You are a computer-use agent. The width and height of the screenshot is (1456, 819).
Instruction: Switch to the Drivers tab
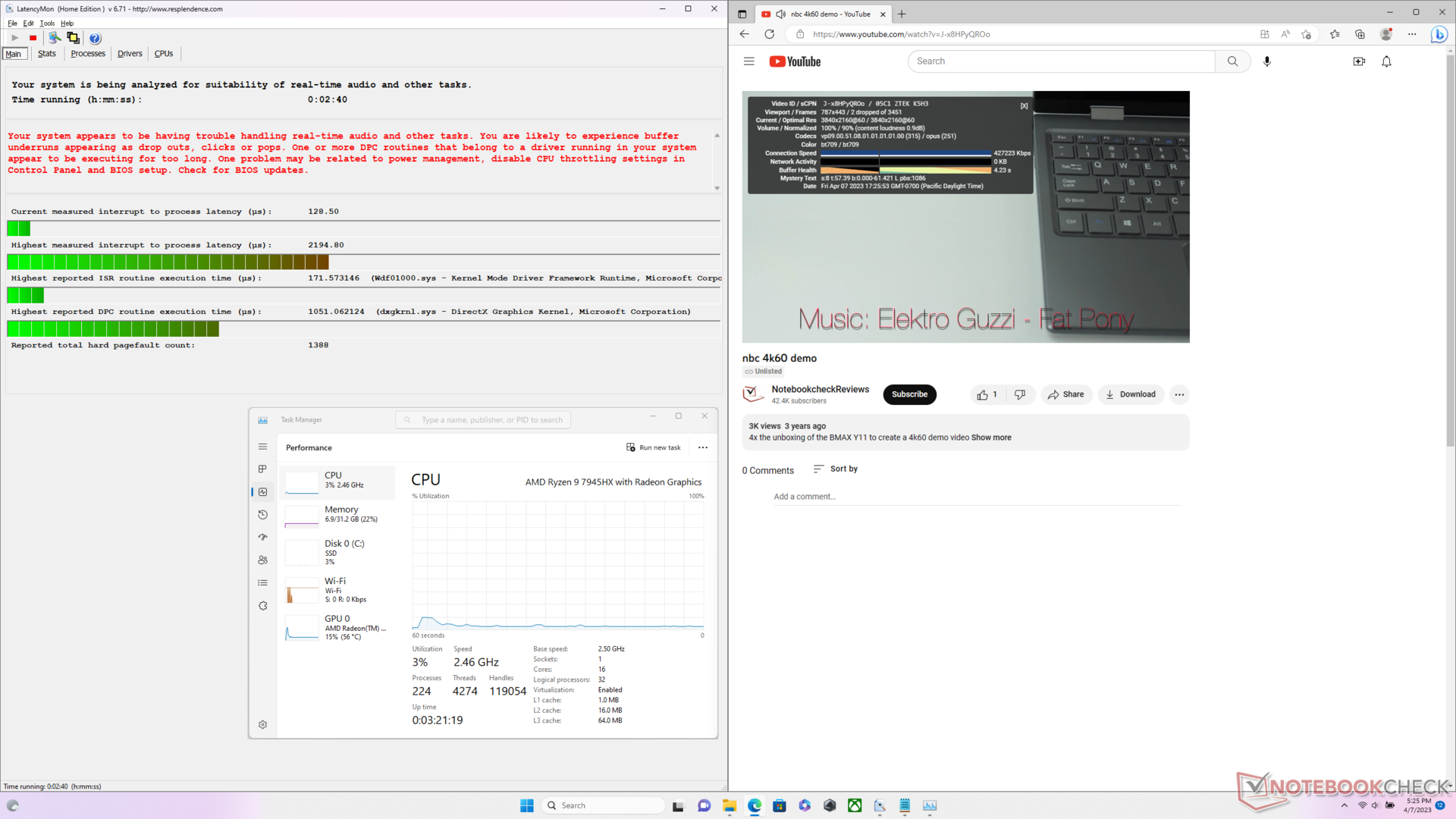[130, 54]
